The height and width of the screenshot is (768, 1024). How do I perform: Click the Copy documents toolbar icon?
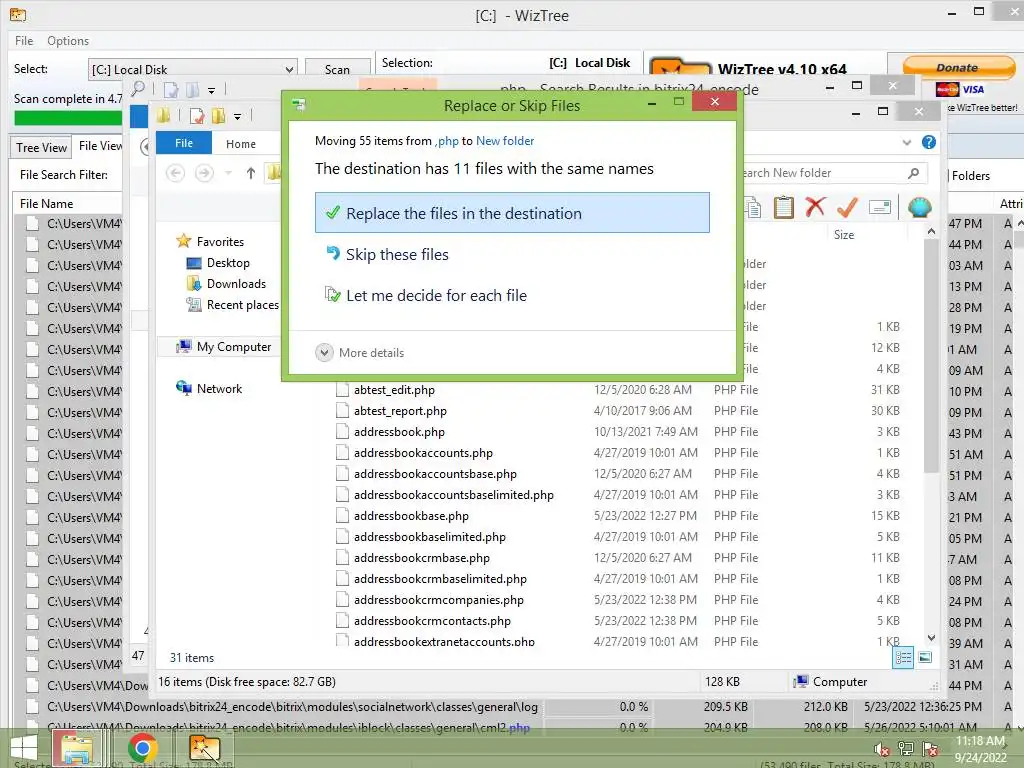752,207
